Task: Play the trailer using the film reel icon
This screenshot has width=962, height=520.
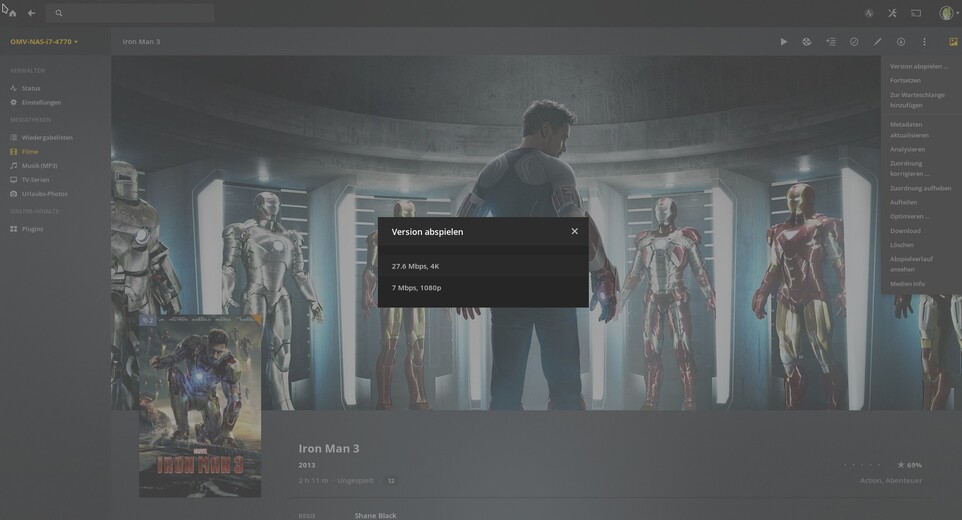Action: 807,42
